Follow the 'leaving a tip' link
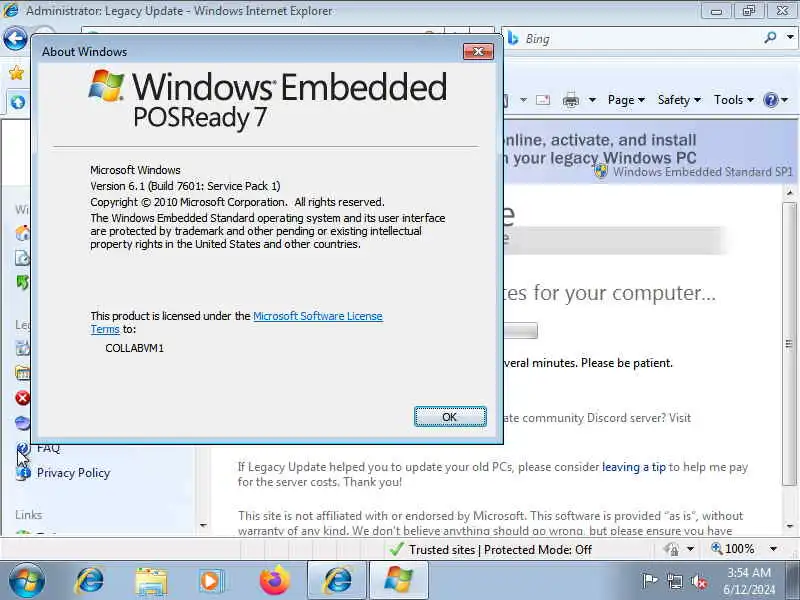This screenshot has width=800, height=600. 634,467
